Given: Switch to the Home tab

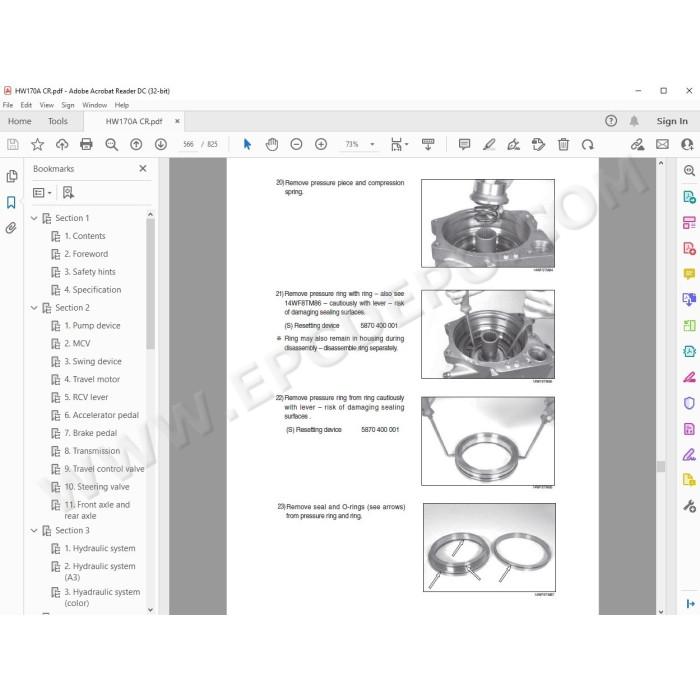Looking at the screenshot, I should [20, 121].
